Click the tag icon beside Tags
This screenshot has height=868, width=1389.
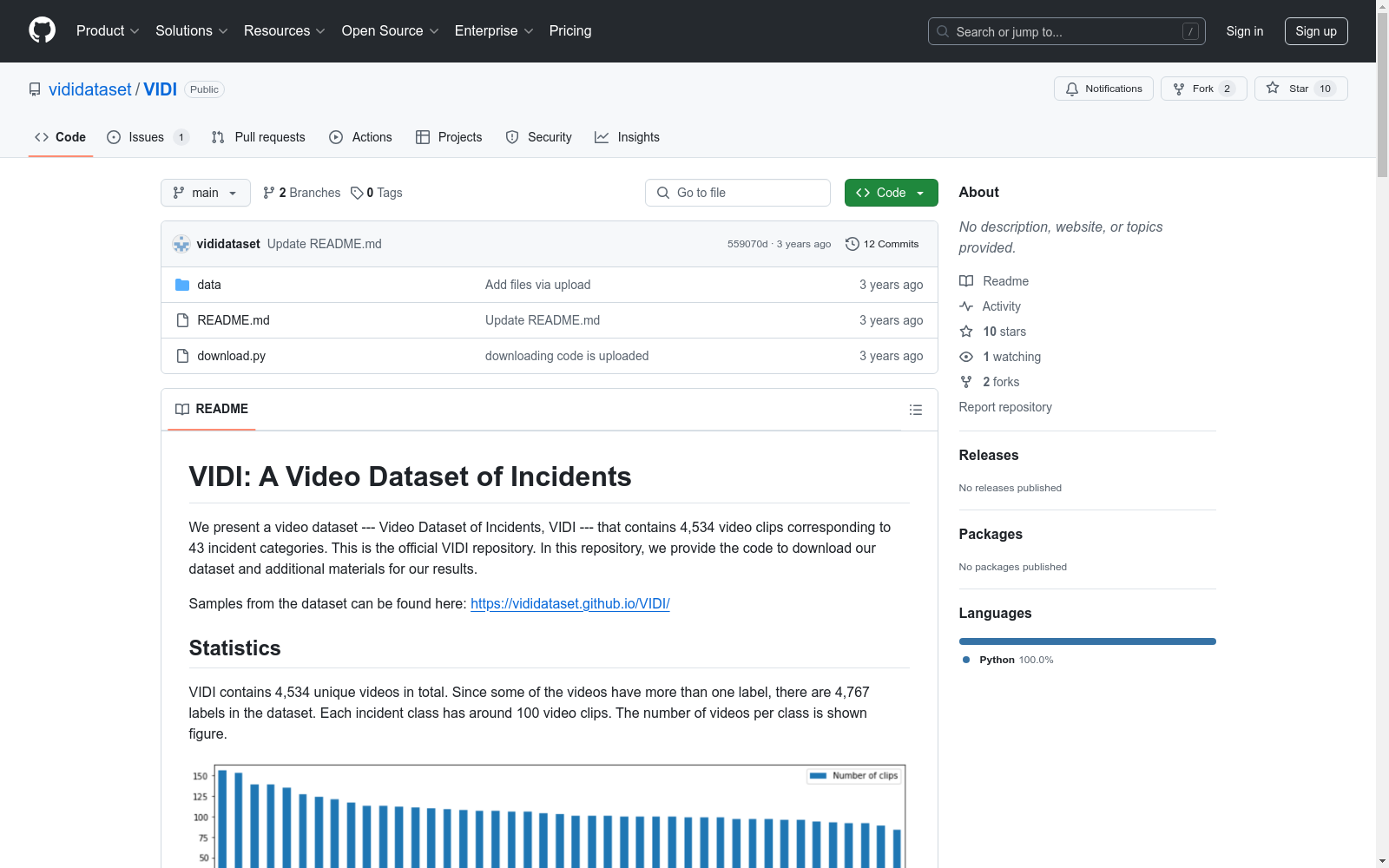tap(357, 193)
